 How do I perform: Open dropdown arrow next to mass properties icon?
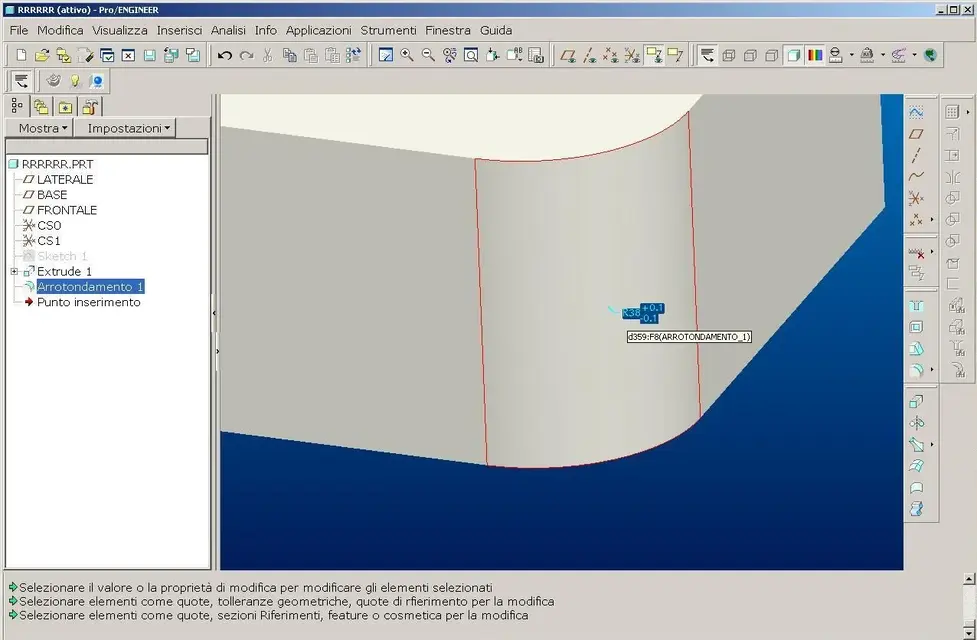click(x=883, y=55)
